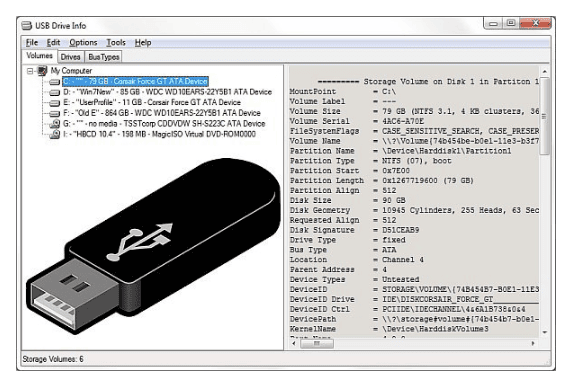Click the Partition Name \Device\Harddisk1\Partition1 value
Screen dimensions: 577x386
click(x=446, y=151)
